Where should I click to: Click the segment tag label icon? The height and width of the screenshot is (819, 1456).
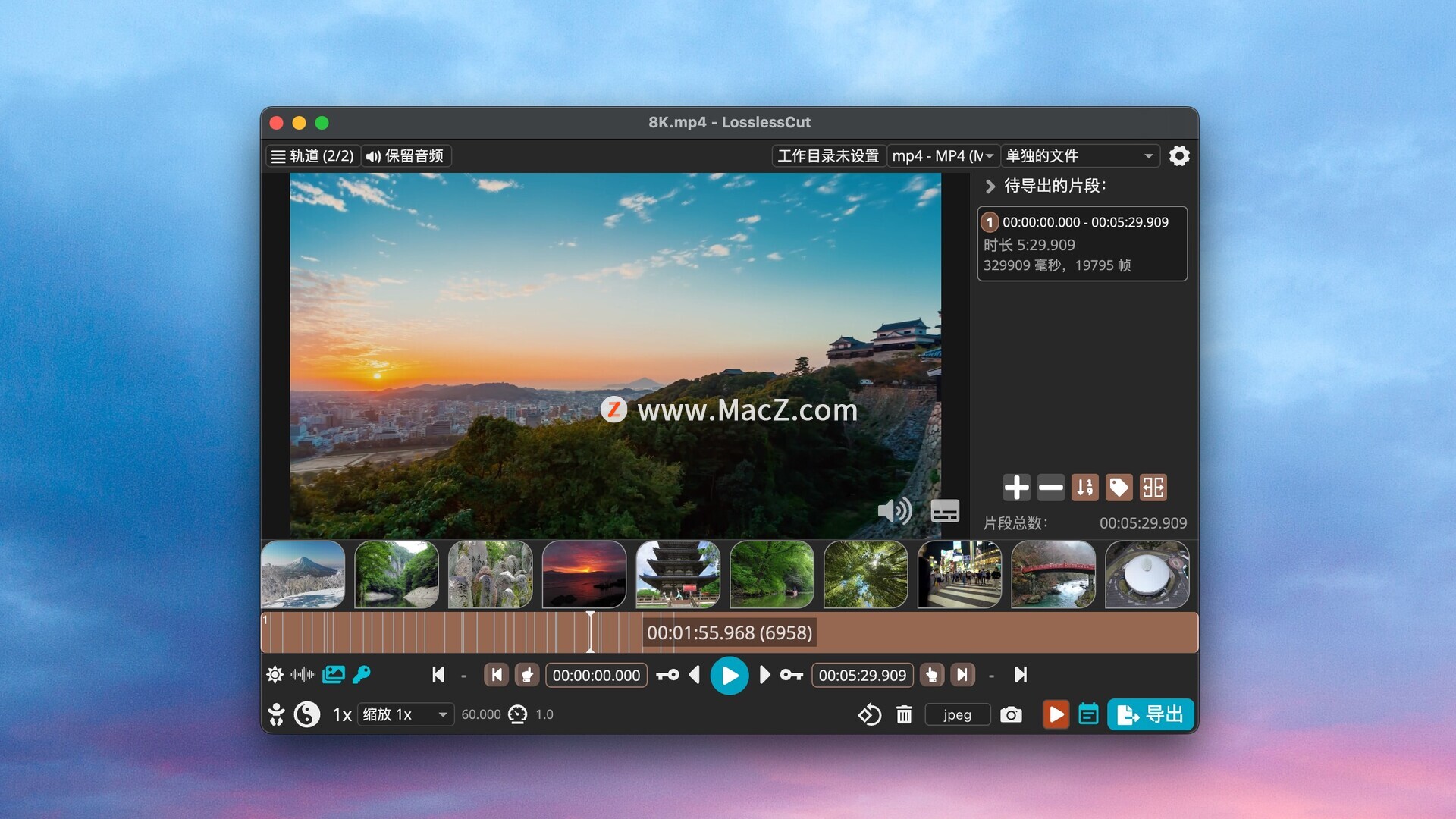[1119, 488]
